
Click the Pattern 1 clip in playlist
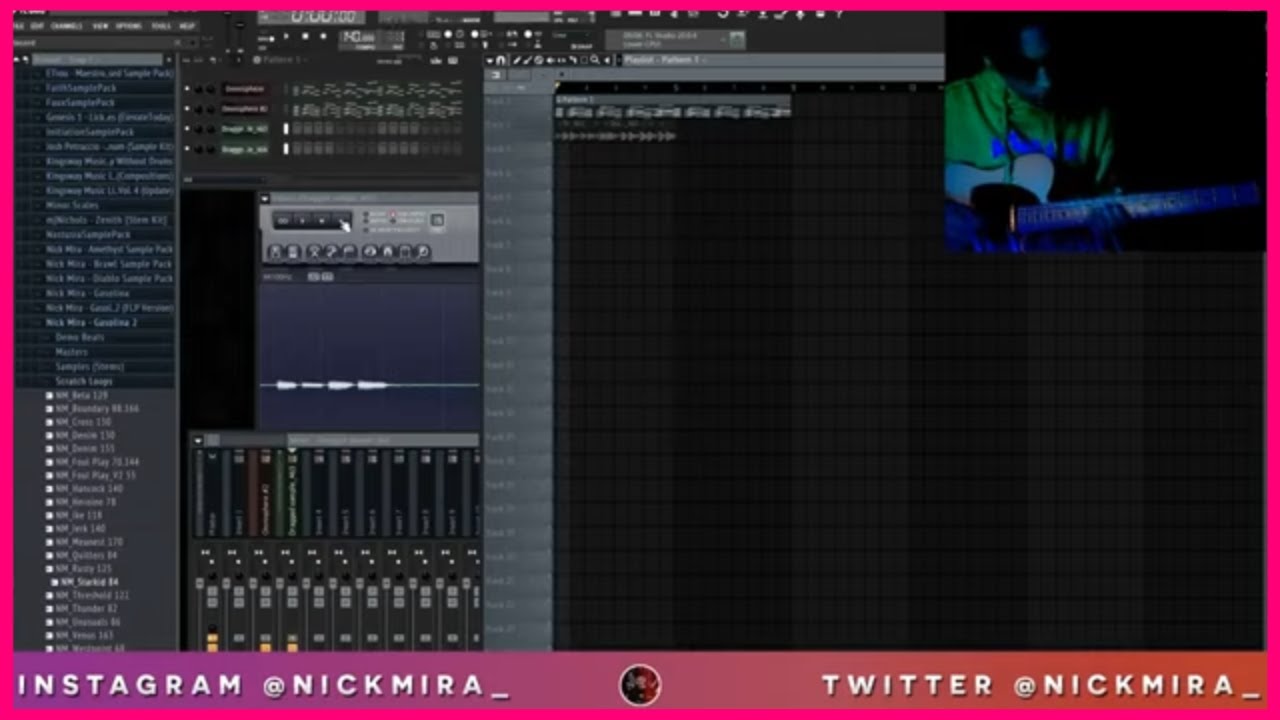673,106
